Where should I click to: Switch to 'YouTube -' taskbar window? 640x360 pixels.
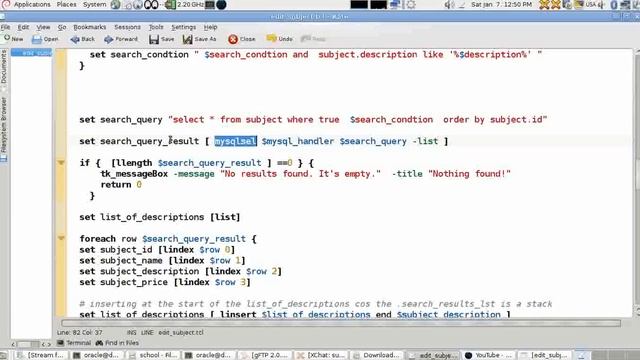(x=488, y=355)
